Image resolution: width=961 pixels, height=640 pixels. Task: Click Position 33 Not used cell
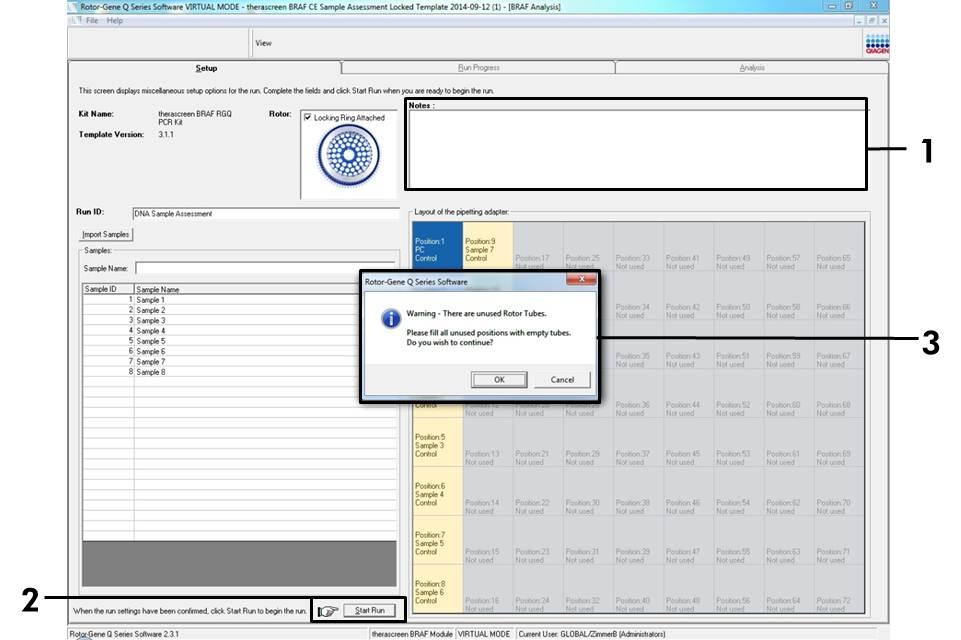coord(638,246)
